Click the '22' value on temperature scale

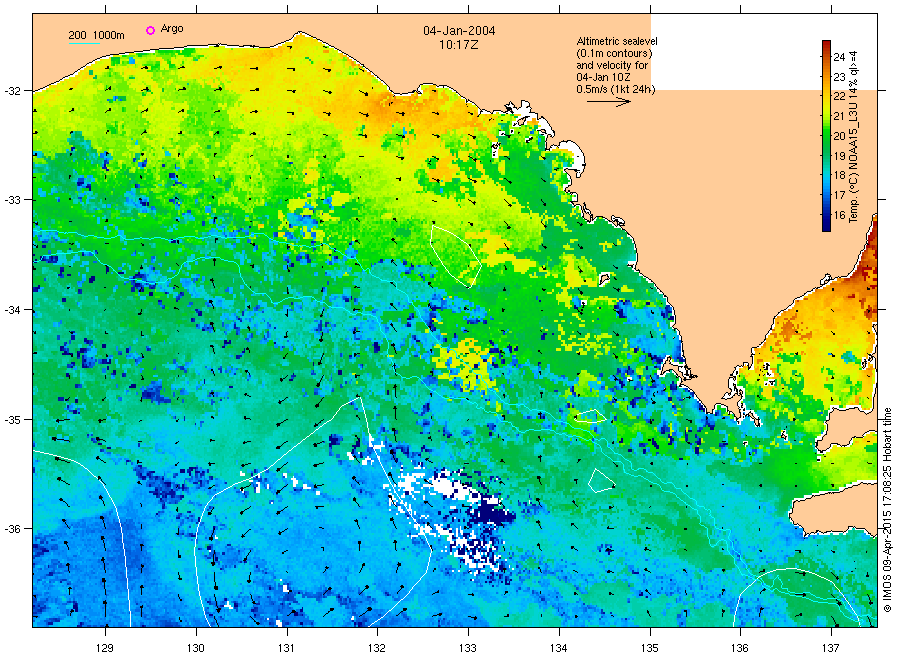coord(839,96)
